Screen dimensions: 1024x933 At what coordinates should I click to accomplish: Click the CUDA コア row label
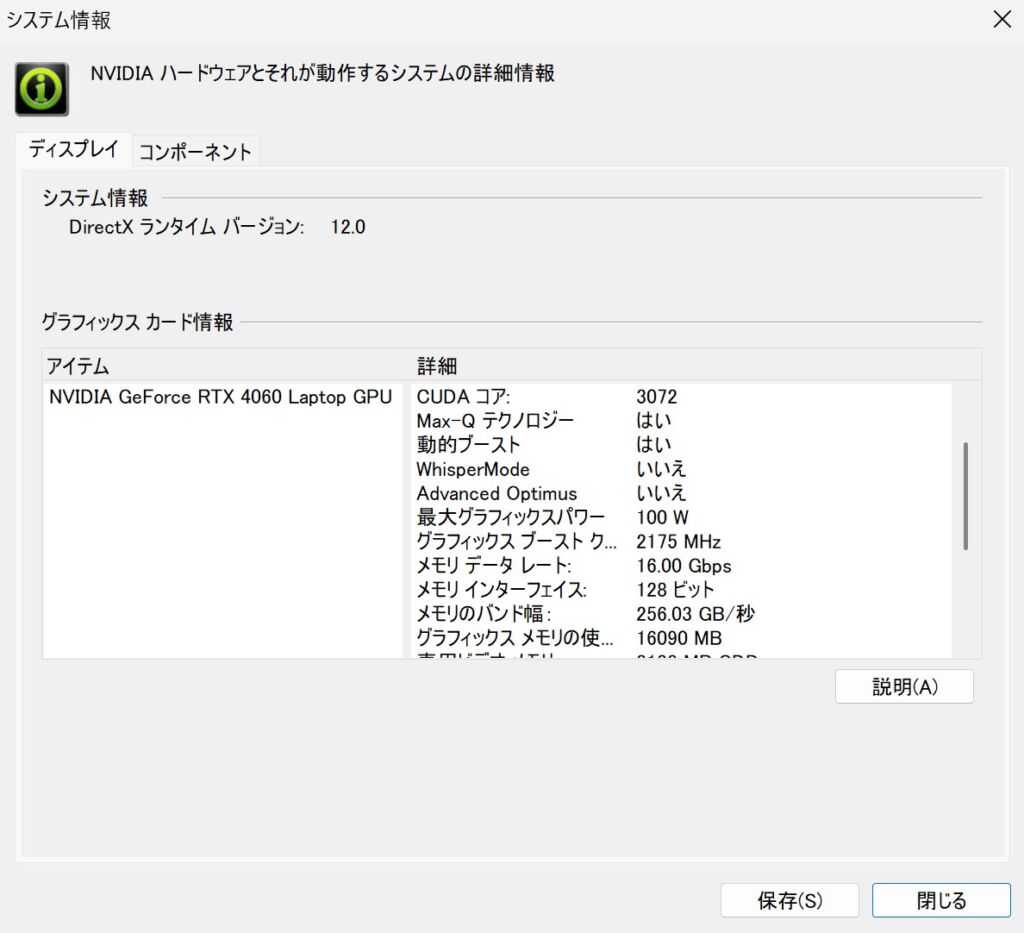(x=463, y=397)
